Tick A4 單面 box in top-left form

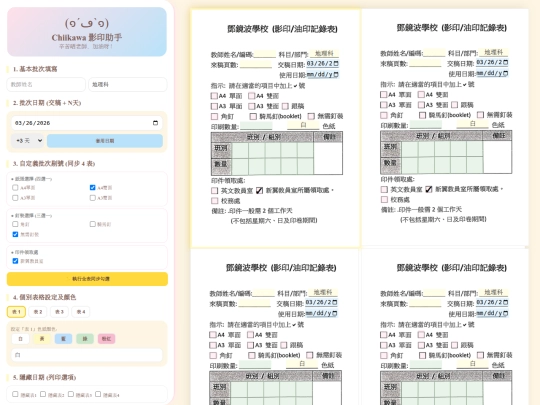(x=214, y=96)
